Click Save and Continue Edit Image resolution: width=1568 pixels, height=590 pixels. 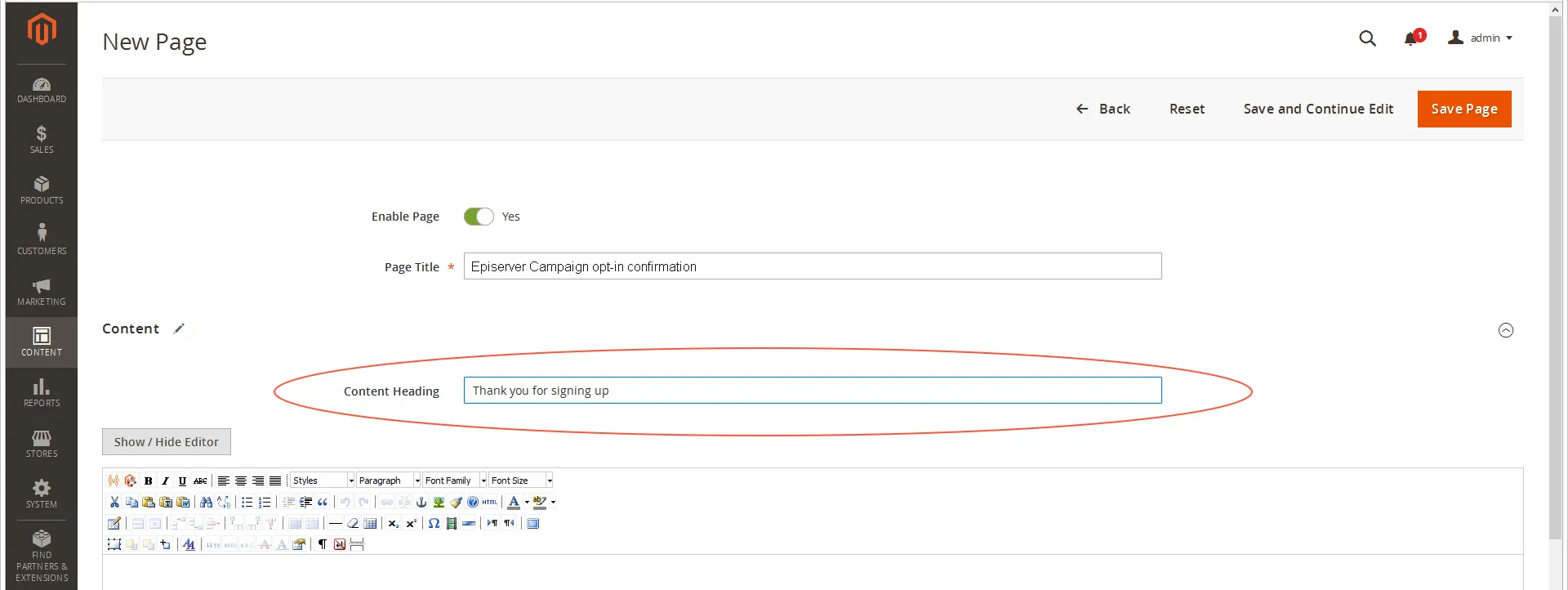click(x=1318, y=109)
